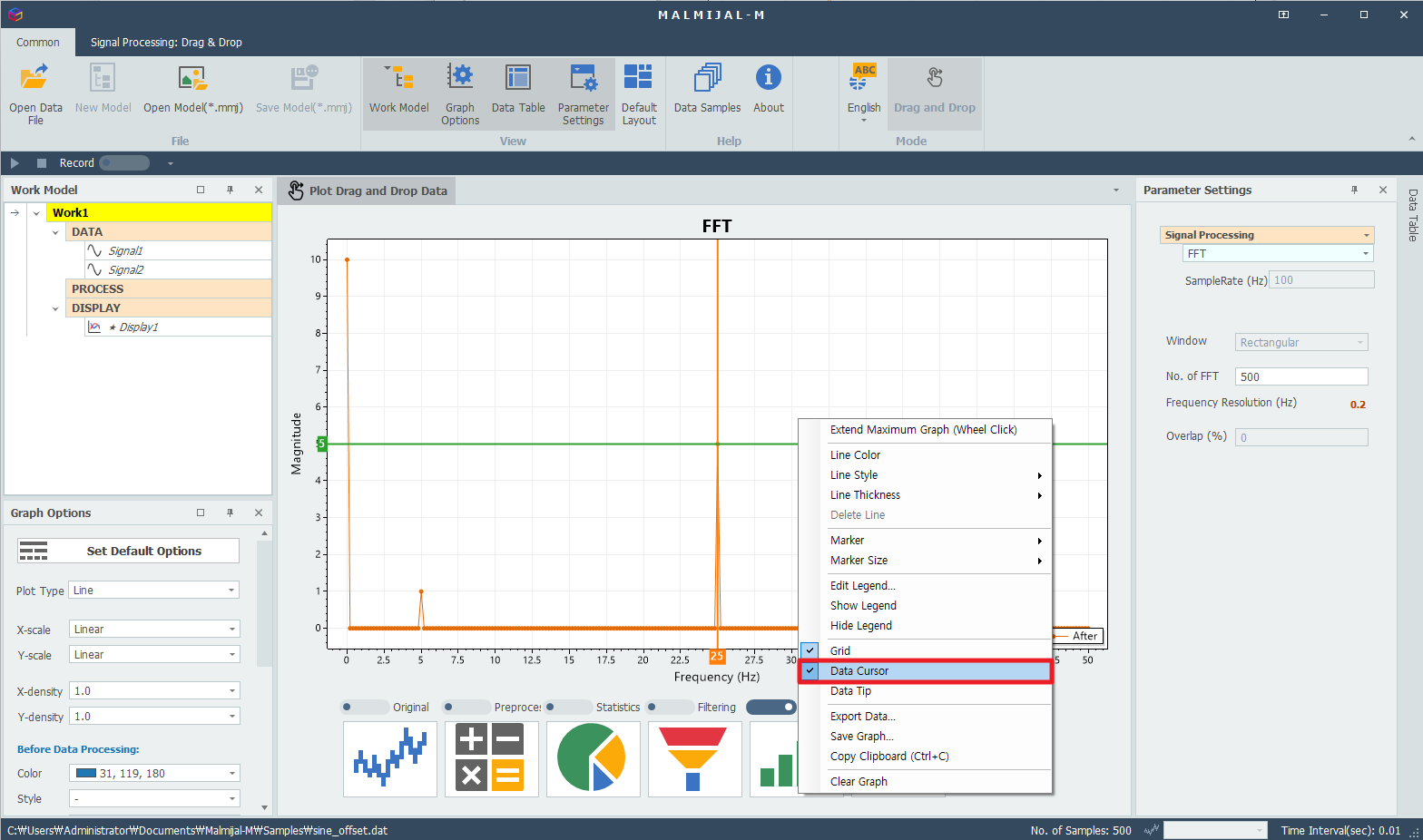The width and height of the screenshot is (1423, 840).
Task: Open the Filtering funnel icon
Action: click(695, 759)
